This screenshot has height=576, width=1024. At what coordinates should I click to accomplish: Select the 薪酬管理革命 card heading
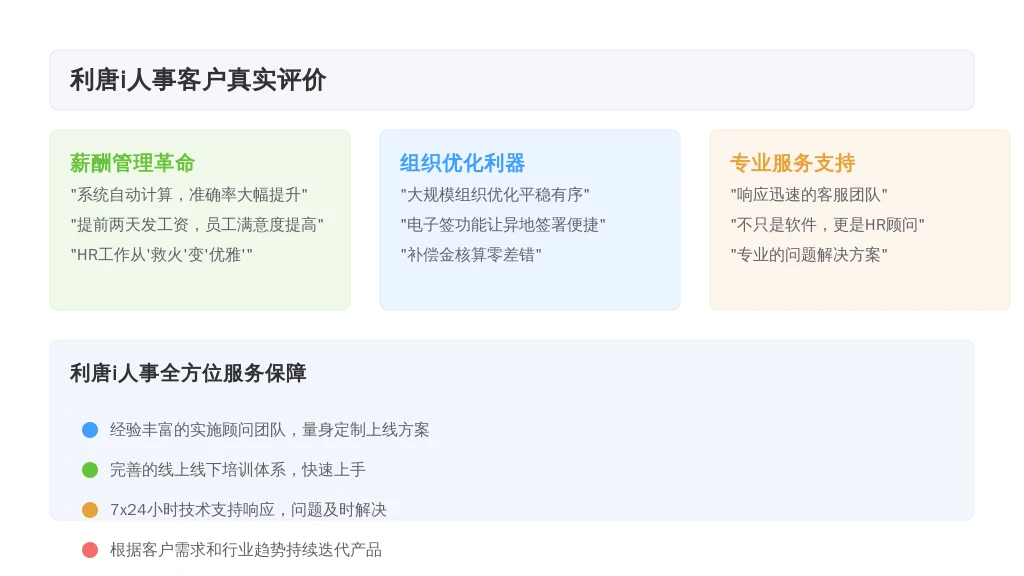point(133,163)
